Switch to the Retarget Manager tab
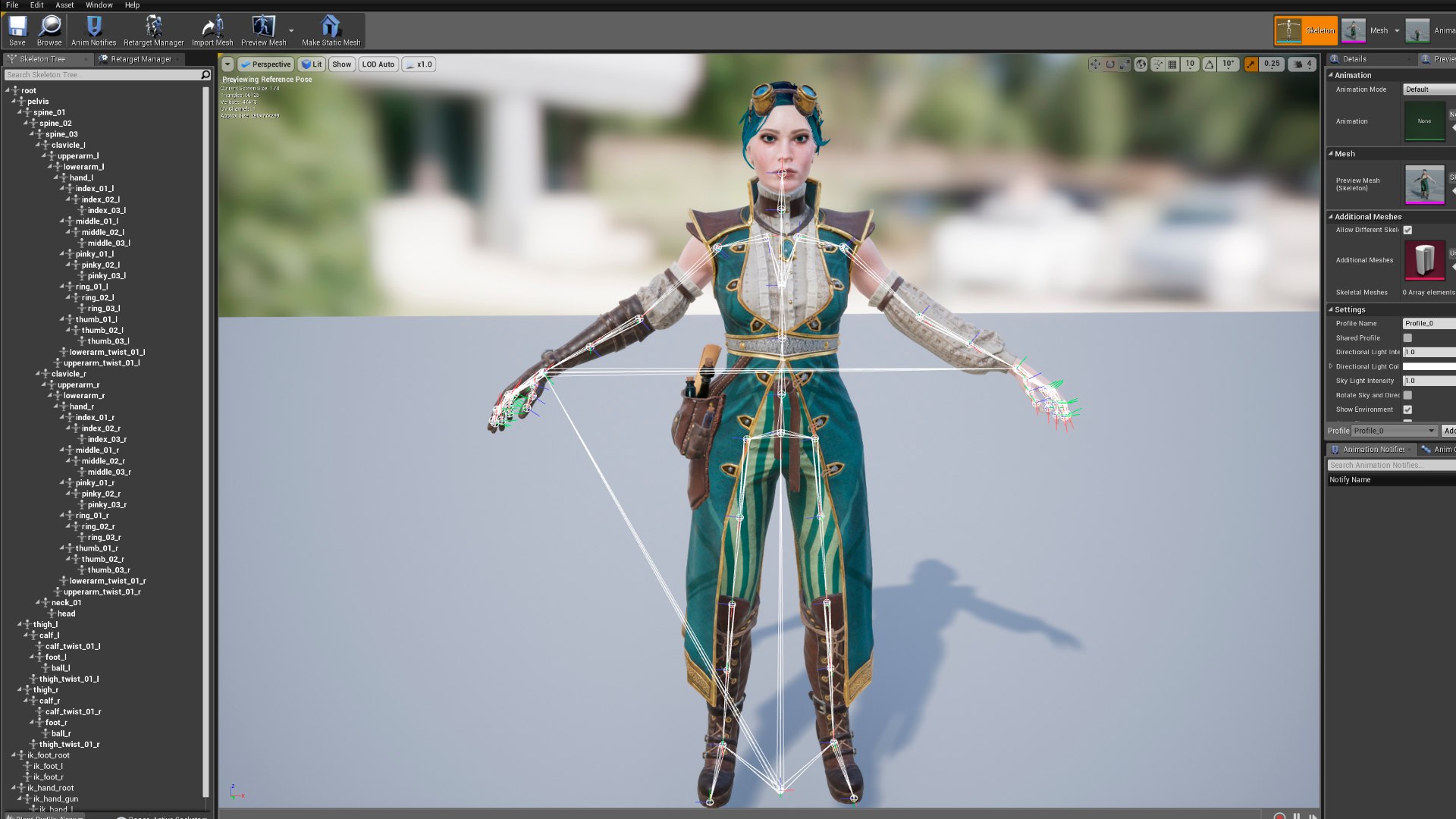Viewport: 1456px width, 819px height. click(x=140, y=59)
